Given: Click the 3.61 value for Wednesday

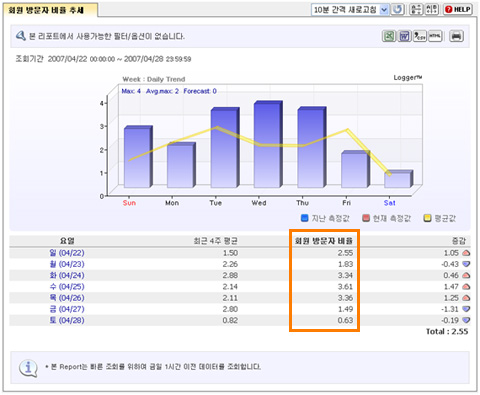Looking at the screenshot, I should point(345,287).
